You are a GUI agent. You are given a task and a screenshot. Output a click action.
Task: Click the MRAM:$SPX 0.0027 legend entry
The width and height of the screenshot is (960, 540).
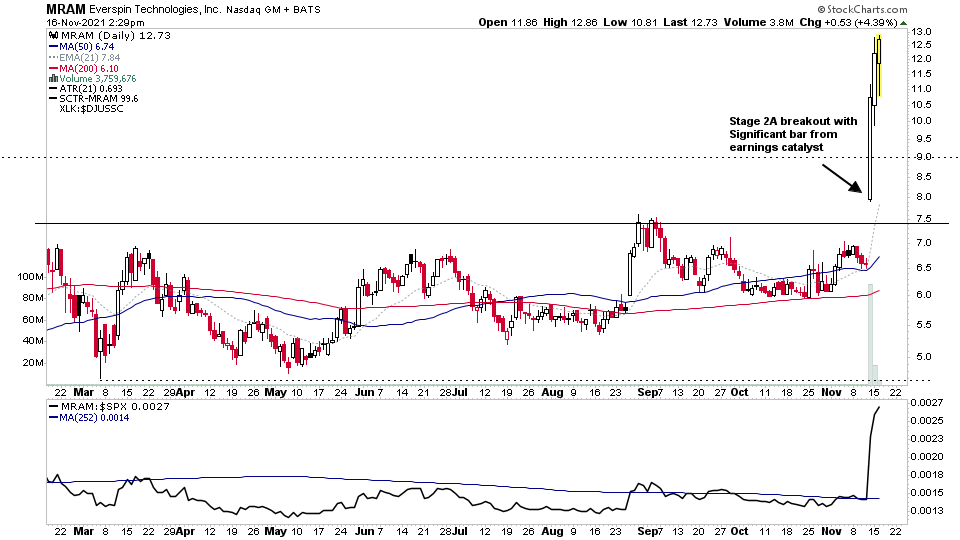coord(114,407)
